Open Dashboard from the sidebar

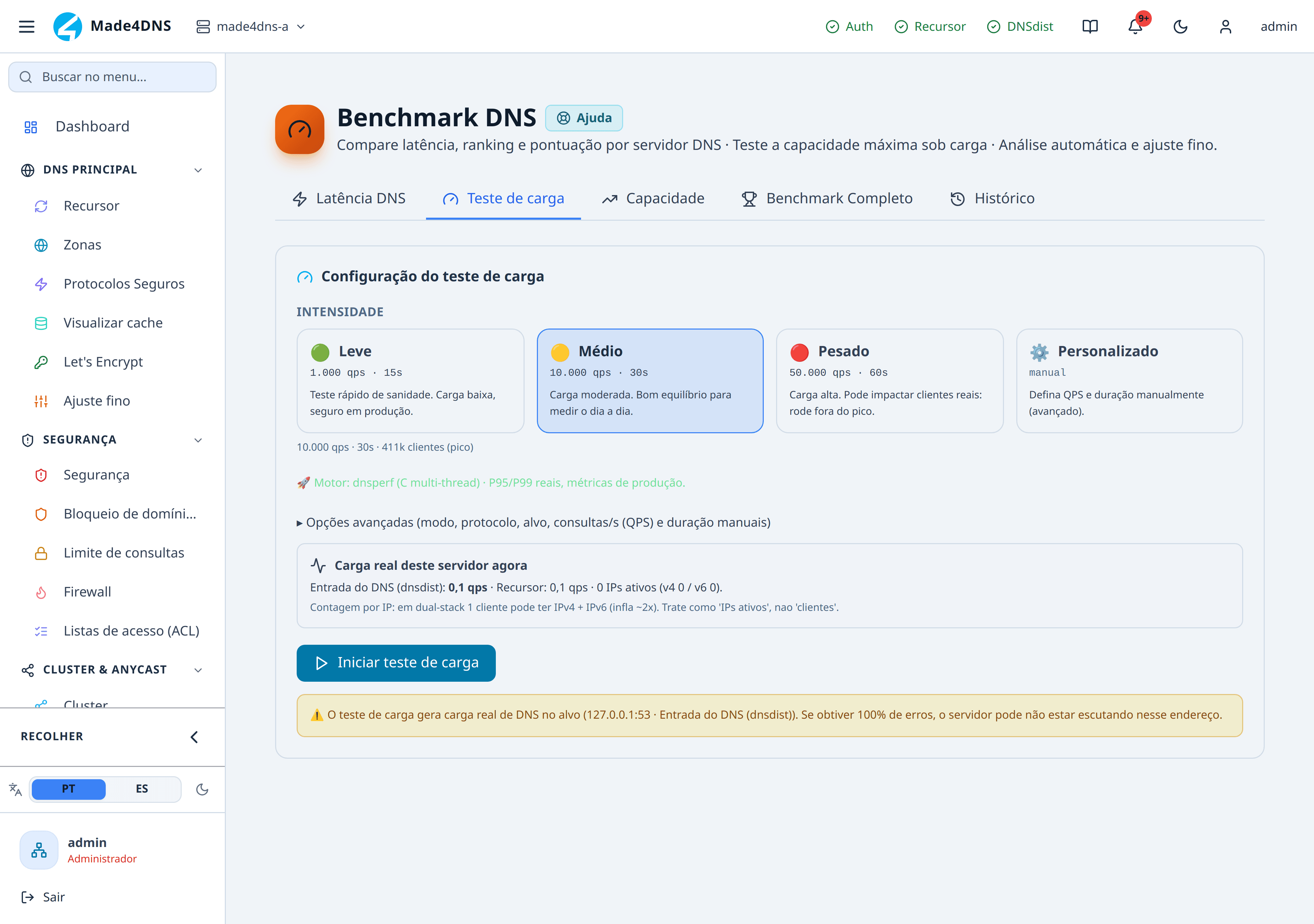(112, 127)
